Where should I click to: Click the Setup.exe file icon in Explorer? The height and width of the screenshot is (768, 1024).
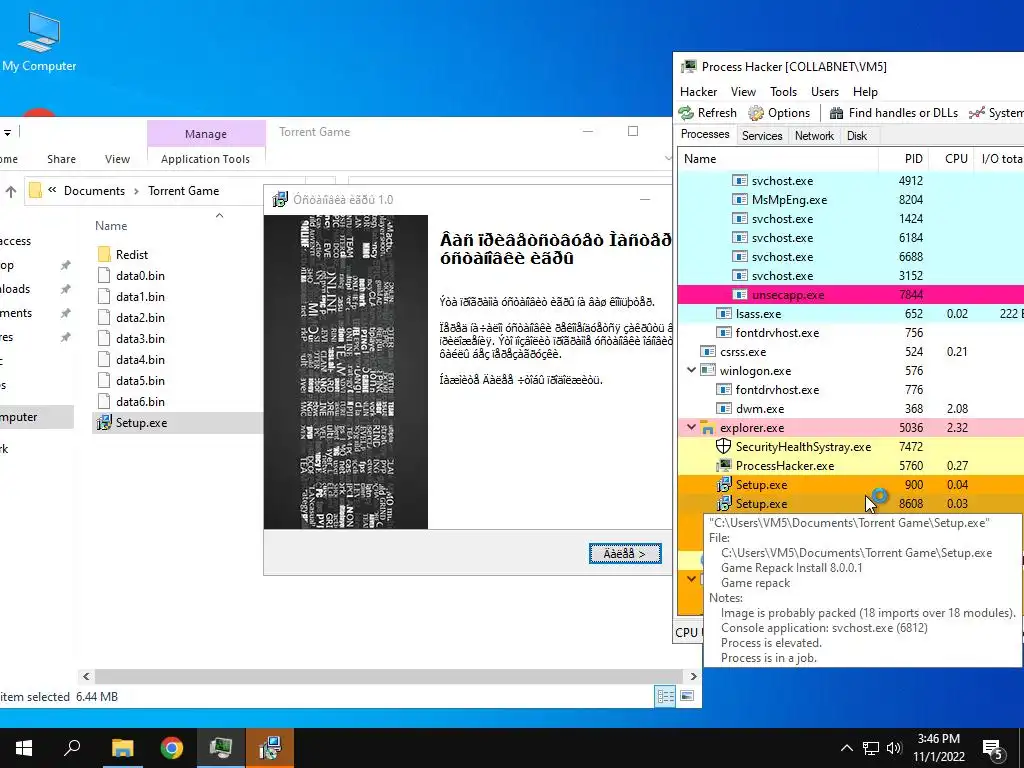tap(104, 423)
